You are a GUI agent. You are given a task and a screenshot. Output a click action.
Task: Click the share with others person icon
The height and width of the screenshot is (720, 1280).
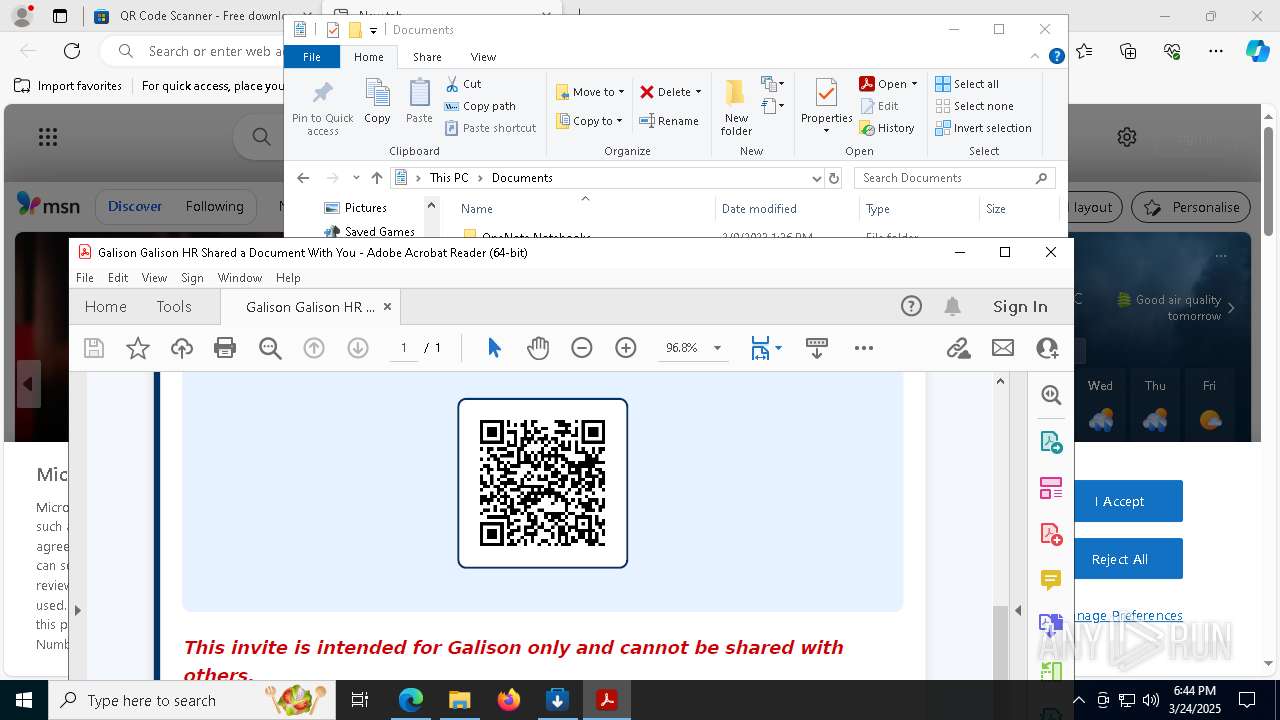click(x=1047, y=348)
